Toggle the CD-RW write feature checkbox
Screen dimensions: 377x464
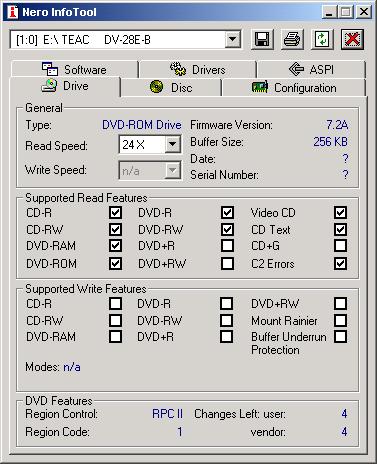pyautogui.click(x=115, y=320)
